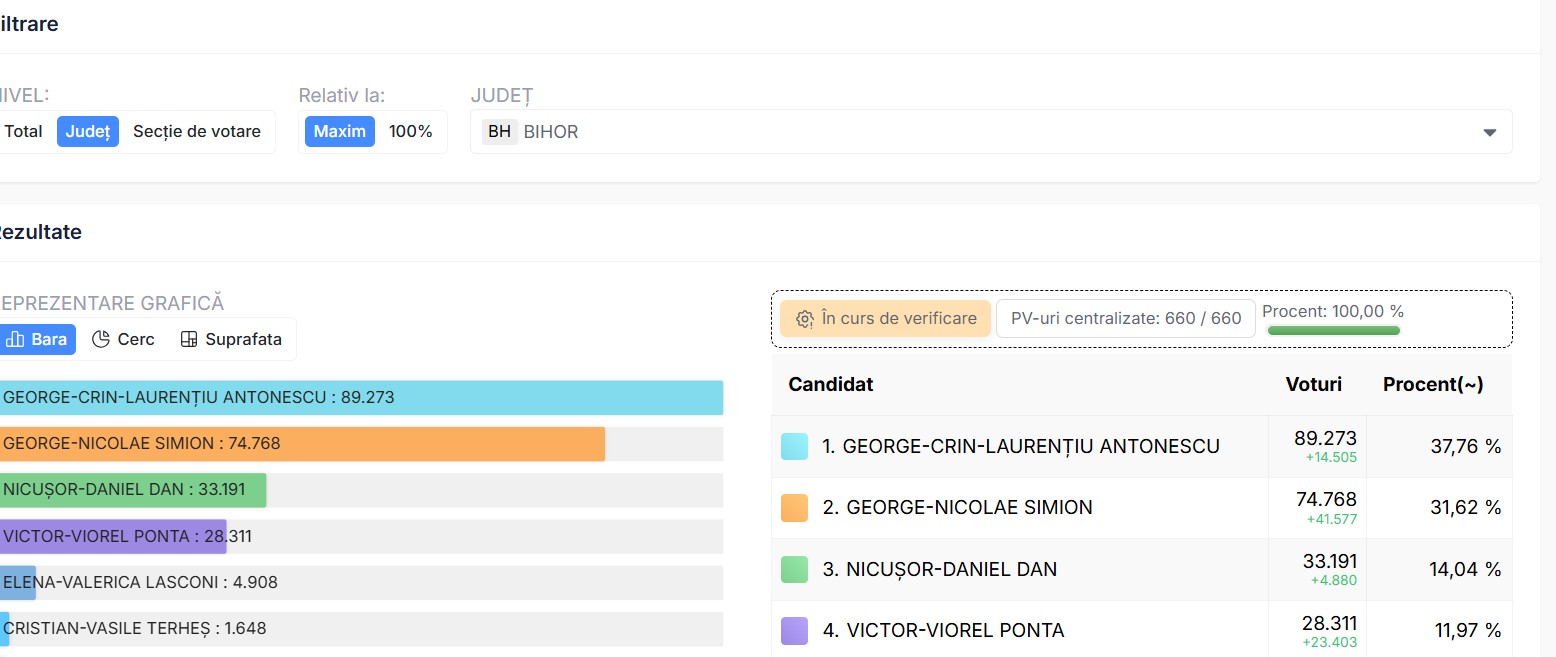Image resolution: width=1556 pixels, height=657 pixels.
Task: Click the Procent(~) column header
Action: [x=1432, y=385]
